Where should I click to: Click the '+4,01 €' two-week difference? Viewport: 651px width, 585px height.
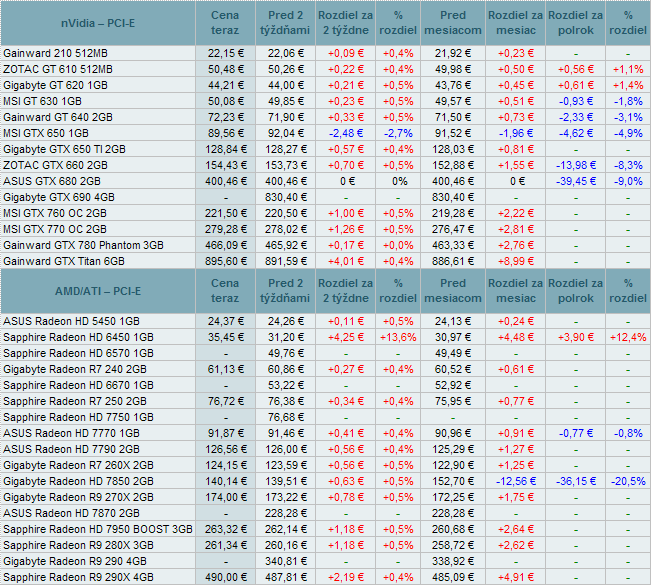[346, 261]
